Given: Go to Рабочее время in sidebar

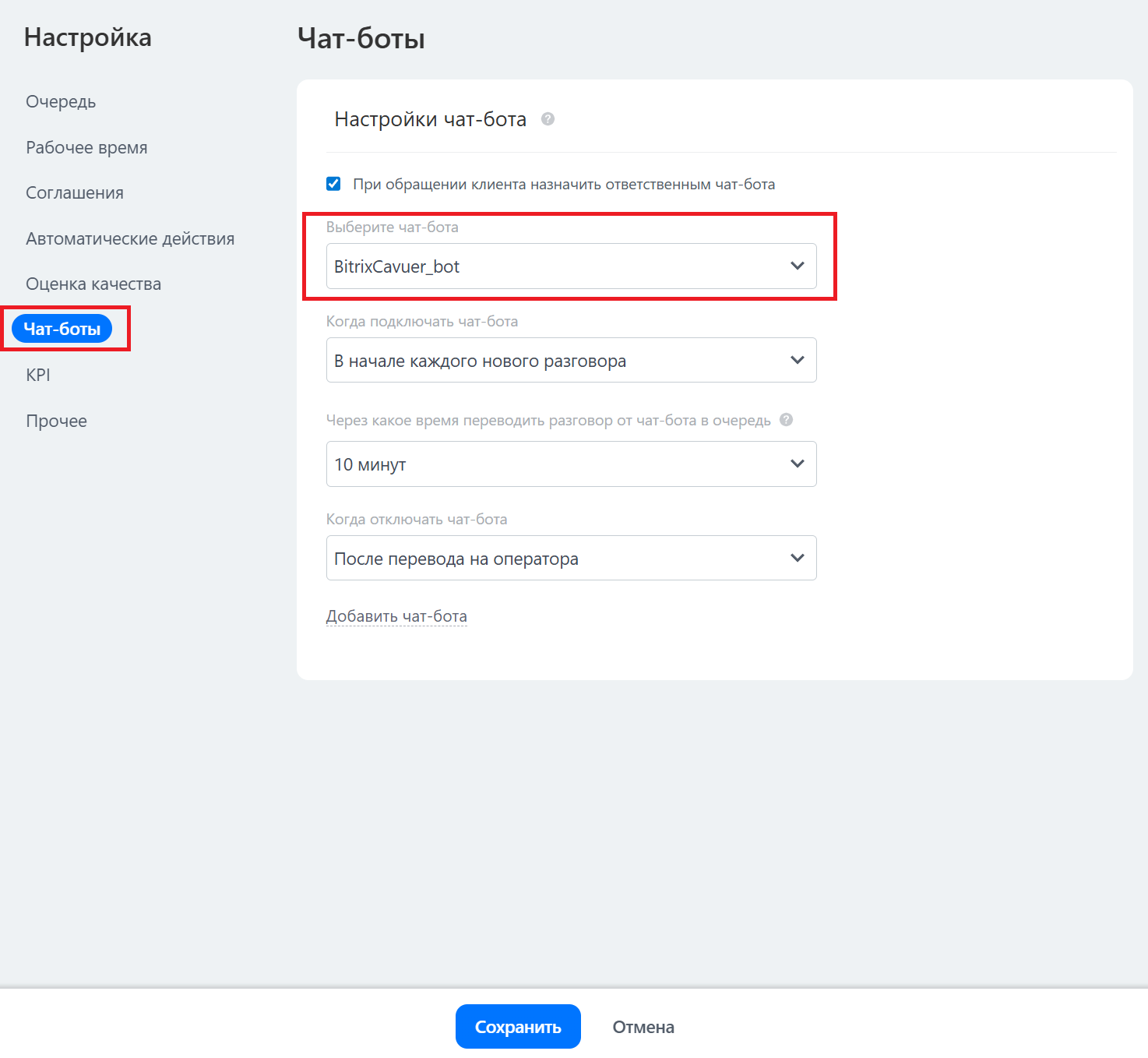Looking at the screenshot, I should (x=86, y=148).
